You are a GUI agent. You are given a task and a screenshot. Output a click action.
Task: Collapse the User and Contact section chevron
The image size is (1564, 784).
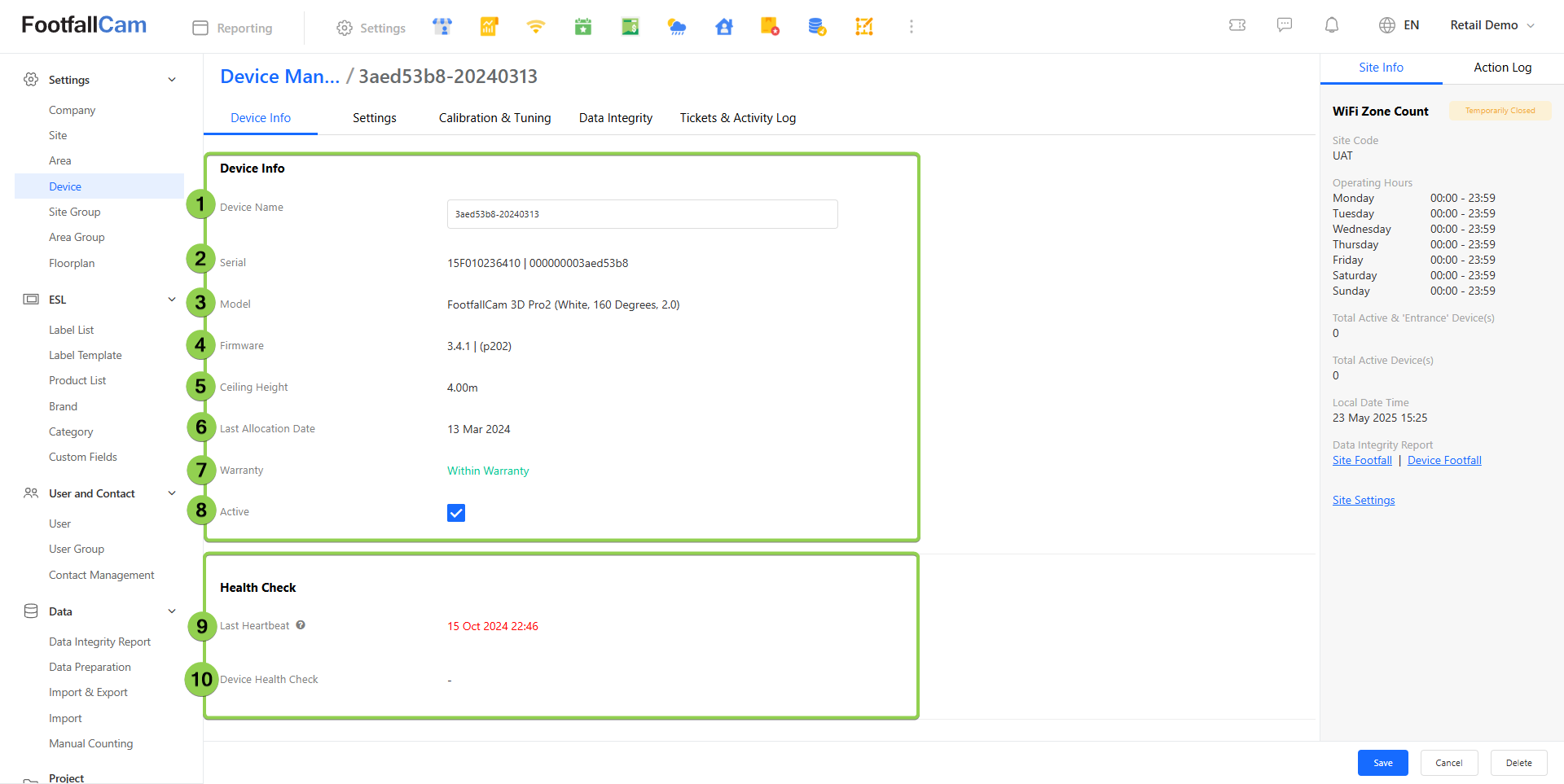coord(172,493)
